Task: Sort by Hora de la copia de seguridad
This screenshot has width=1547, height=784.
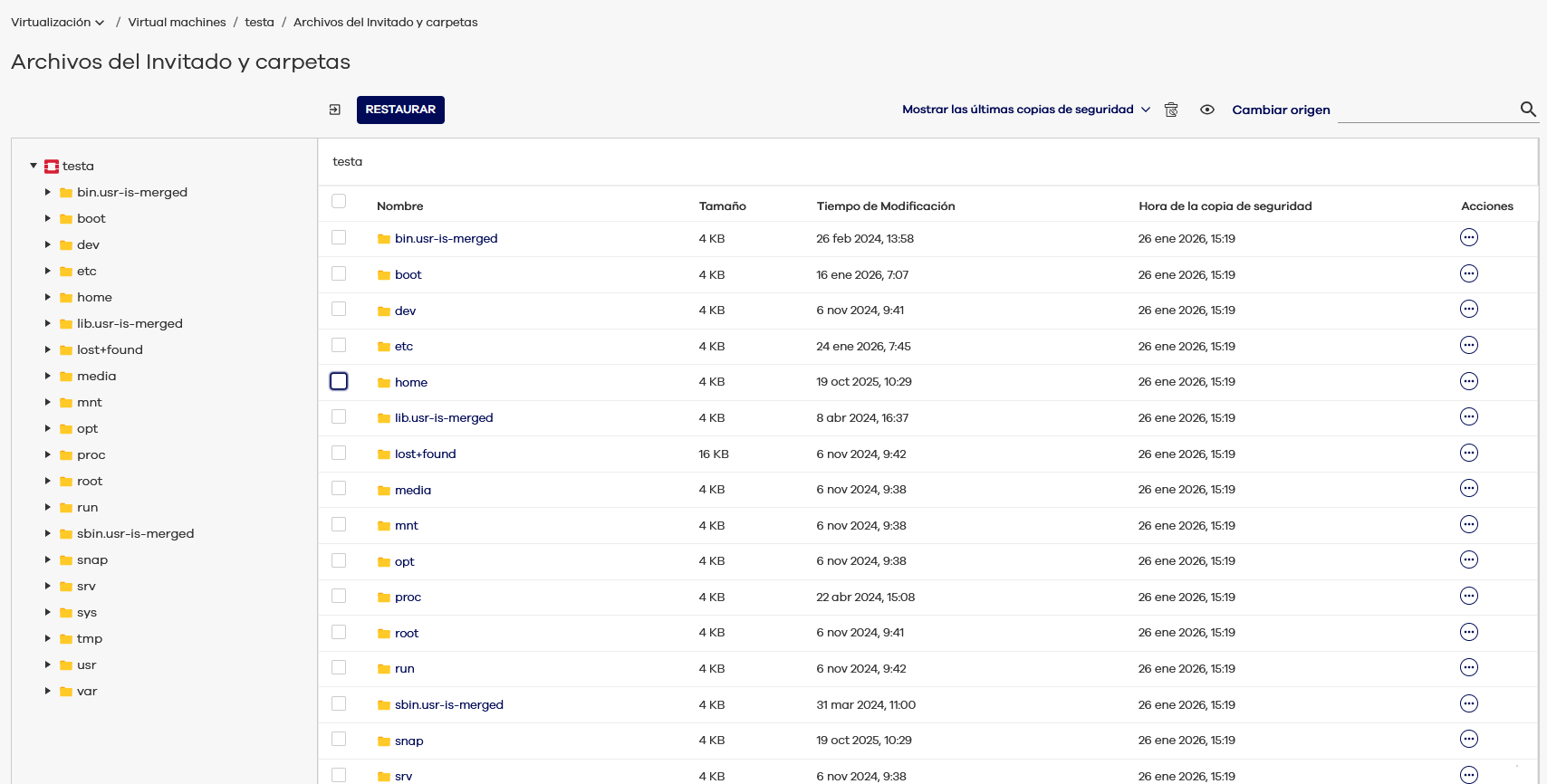Action: (x=1225, y=206)
